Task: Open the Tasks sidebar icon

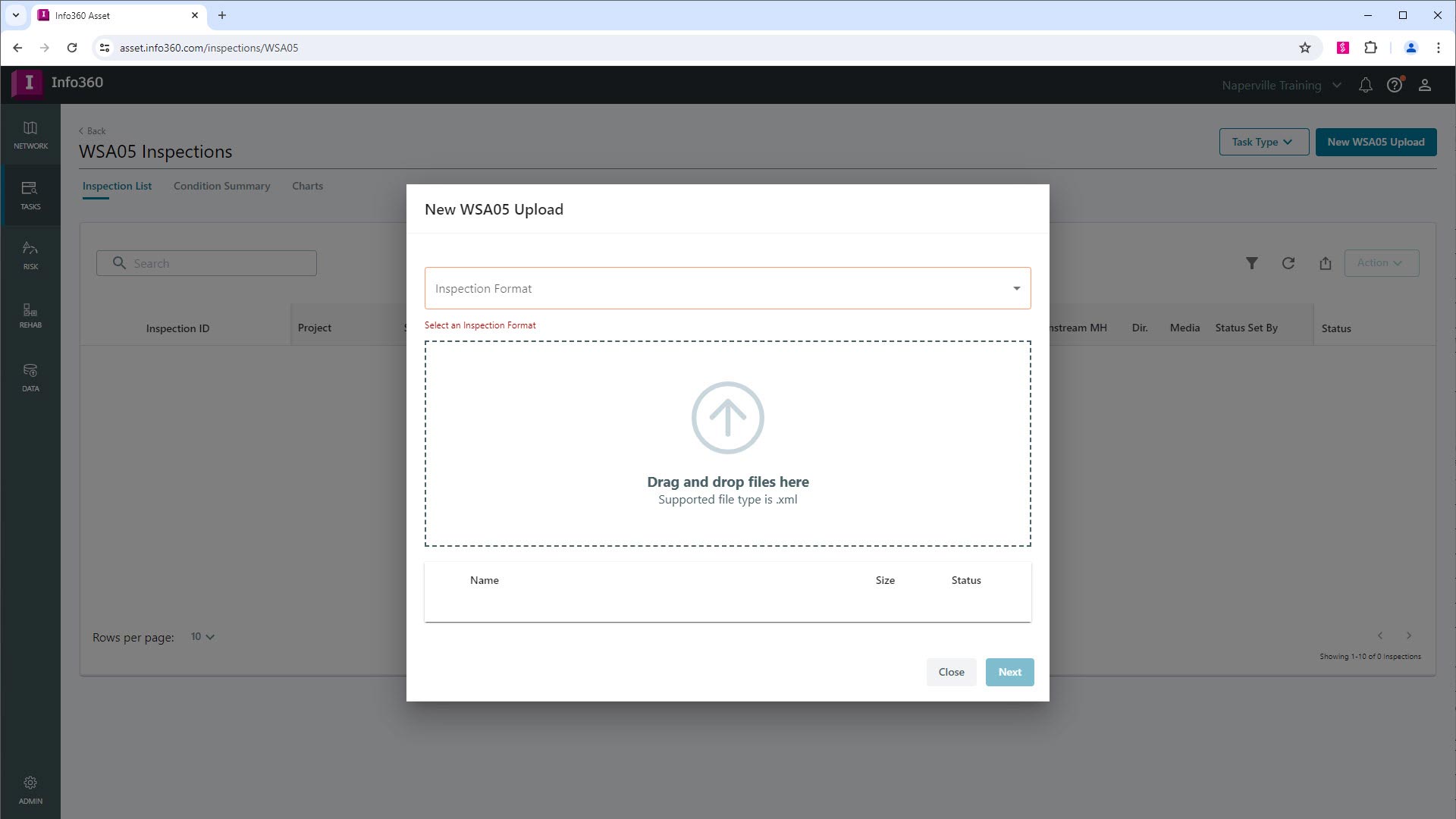Action: coord(30,195)
